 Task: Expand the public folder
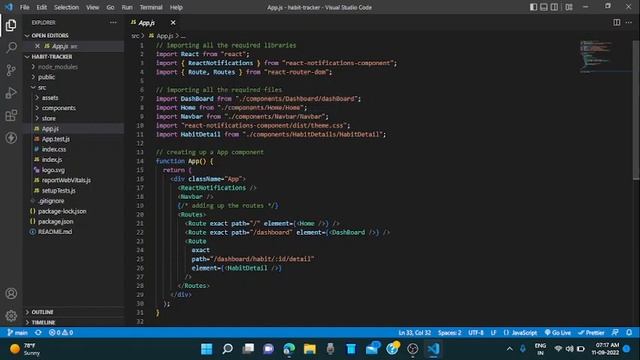[73, 77]
